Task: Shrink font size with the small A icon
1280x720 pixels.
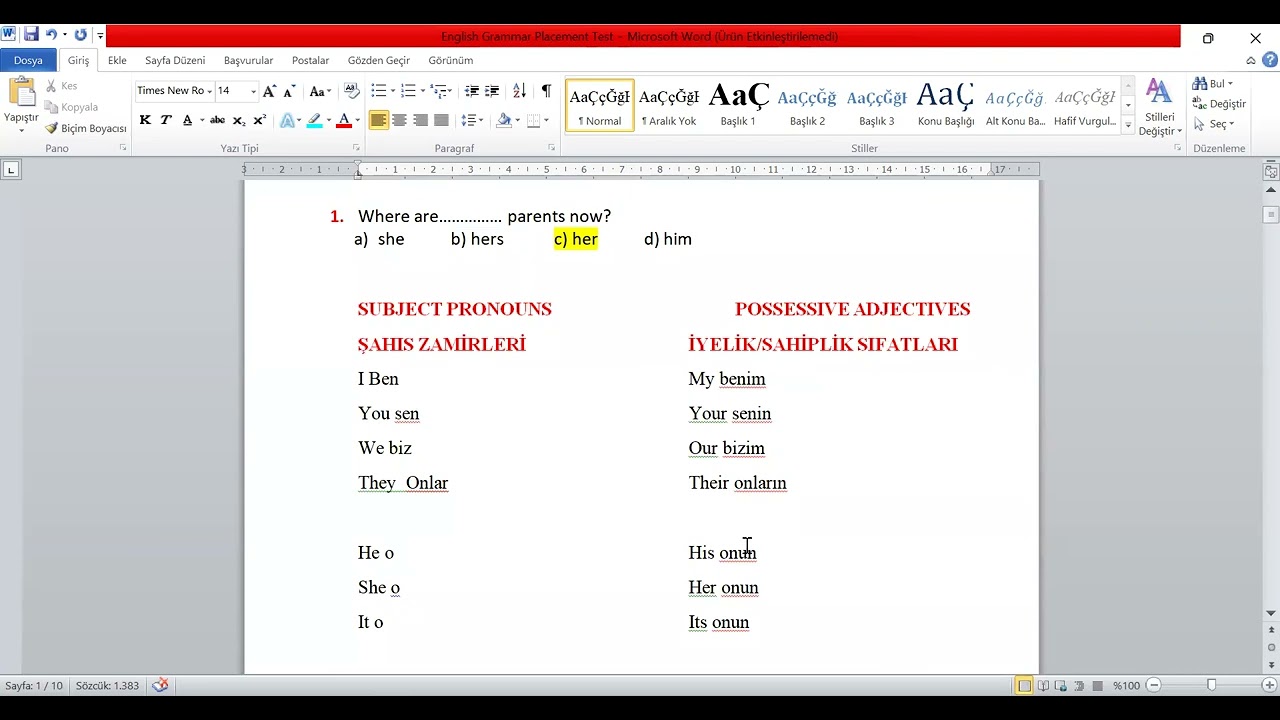Action: coord(289,91)
